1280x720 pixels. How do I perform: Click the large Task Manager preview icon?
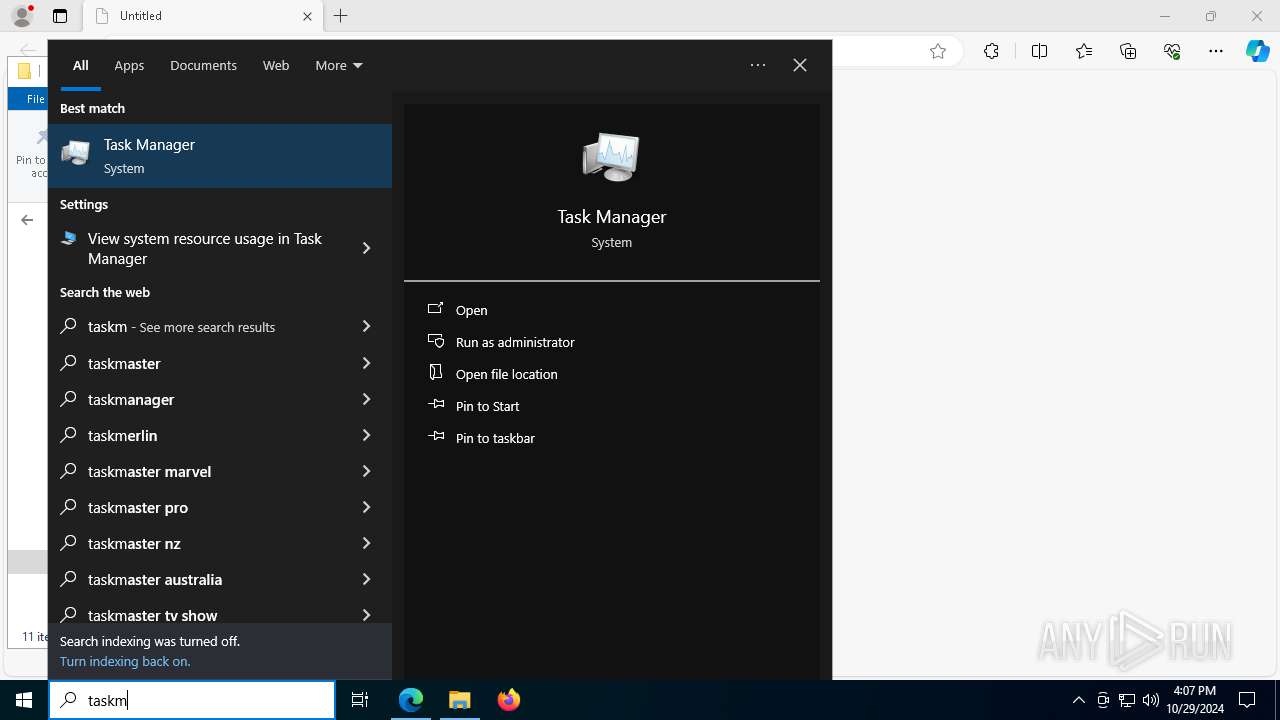tap(611, 157)
